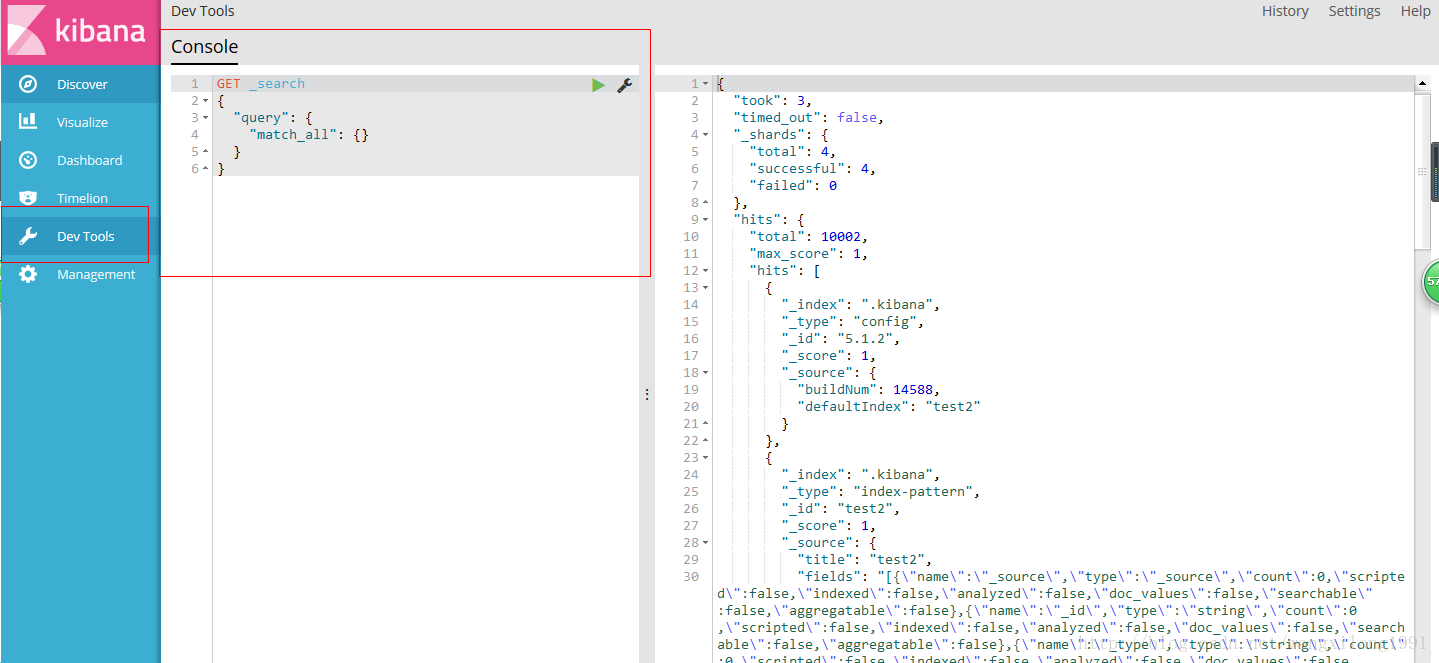Collapse the request body fold arrow on line 2
The width and height of the screenshot is (1439, 663).
[205, 101]
